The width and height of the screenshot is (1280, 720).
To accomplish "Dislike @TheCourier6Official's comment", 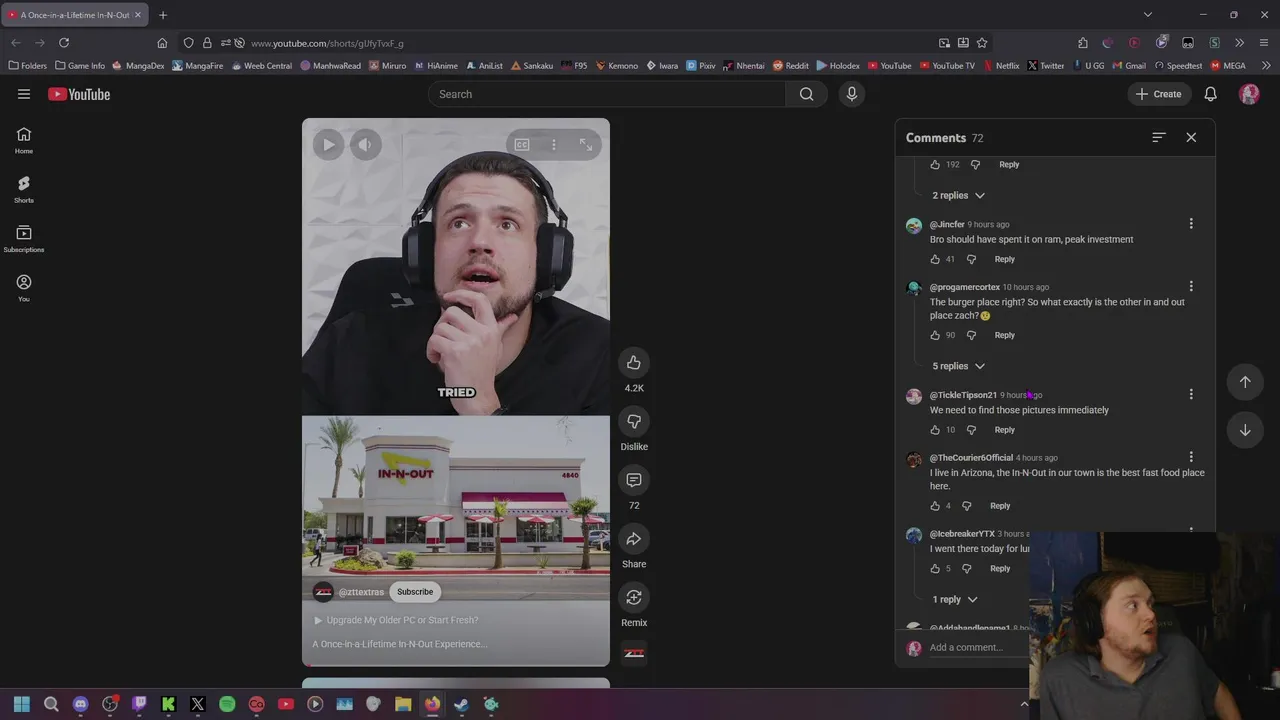I will pos(966,506).
